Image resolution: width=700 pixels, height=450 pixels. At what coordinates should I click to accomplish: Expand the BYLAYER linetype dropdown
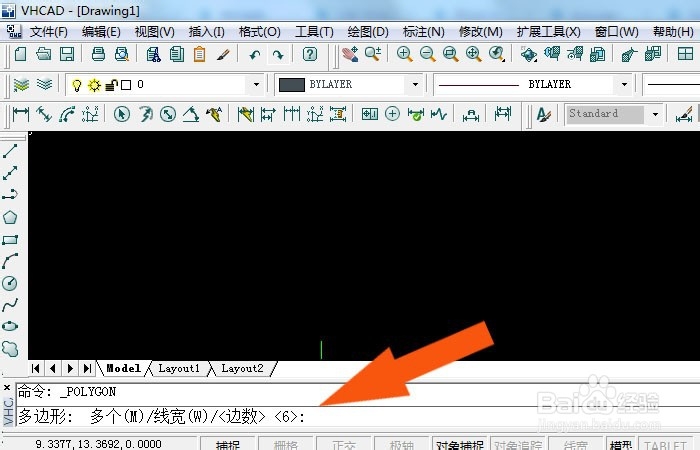(x=624, y=84)
